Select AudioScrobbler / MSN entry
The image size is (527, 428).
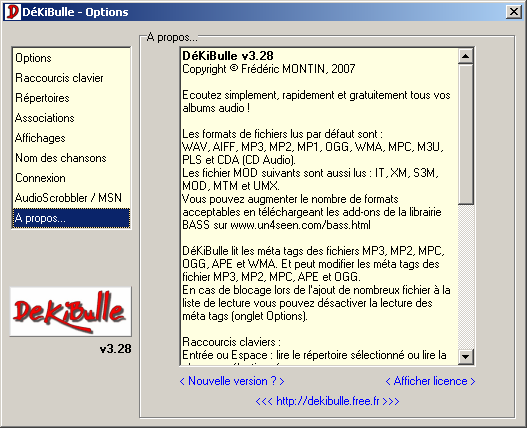(x=71, y=198)
